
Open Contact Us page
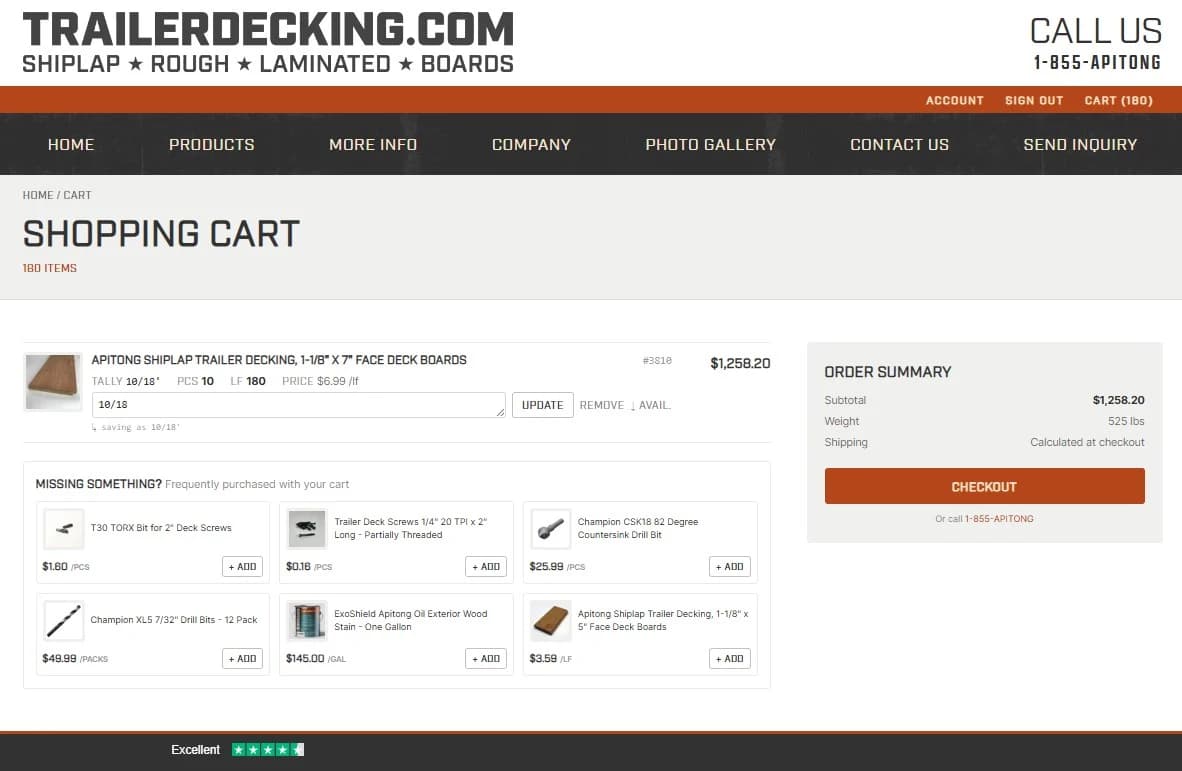point(899,144)
